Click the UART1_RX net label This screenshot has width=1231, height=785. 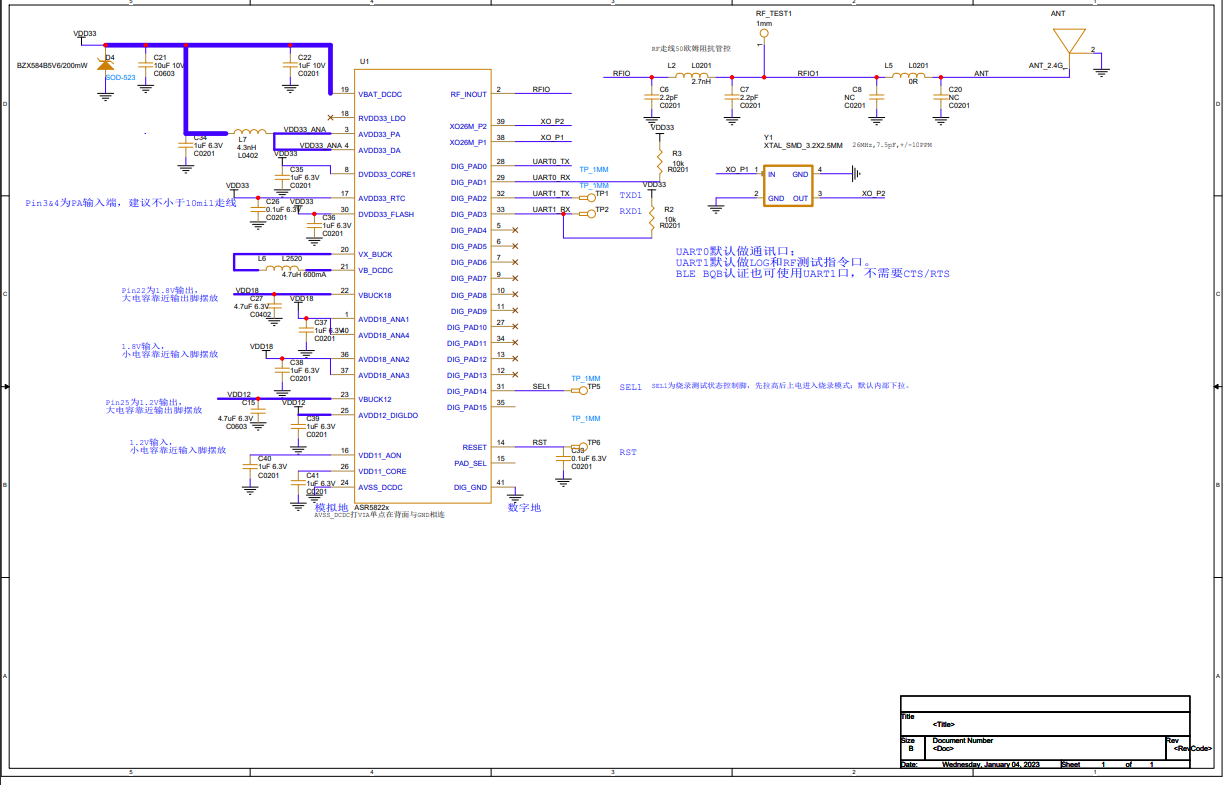pos(551,209)
